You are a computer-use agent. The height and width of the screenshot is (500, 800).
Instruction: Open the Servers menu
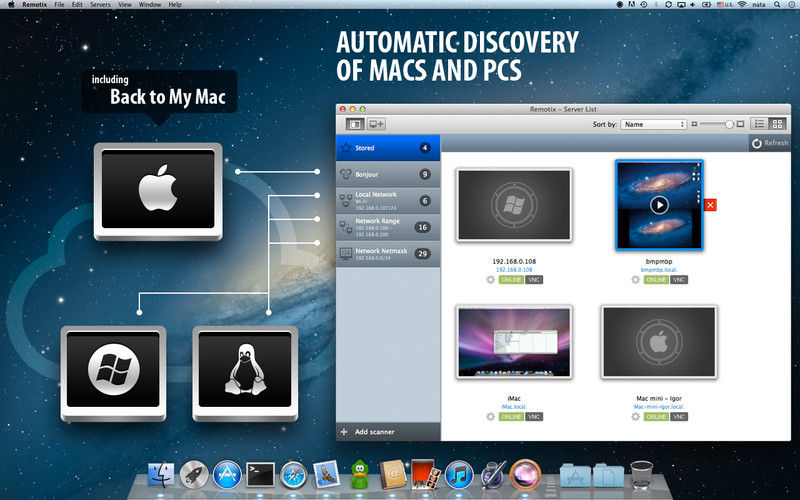click(100, 5)
